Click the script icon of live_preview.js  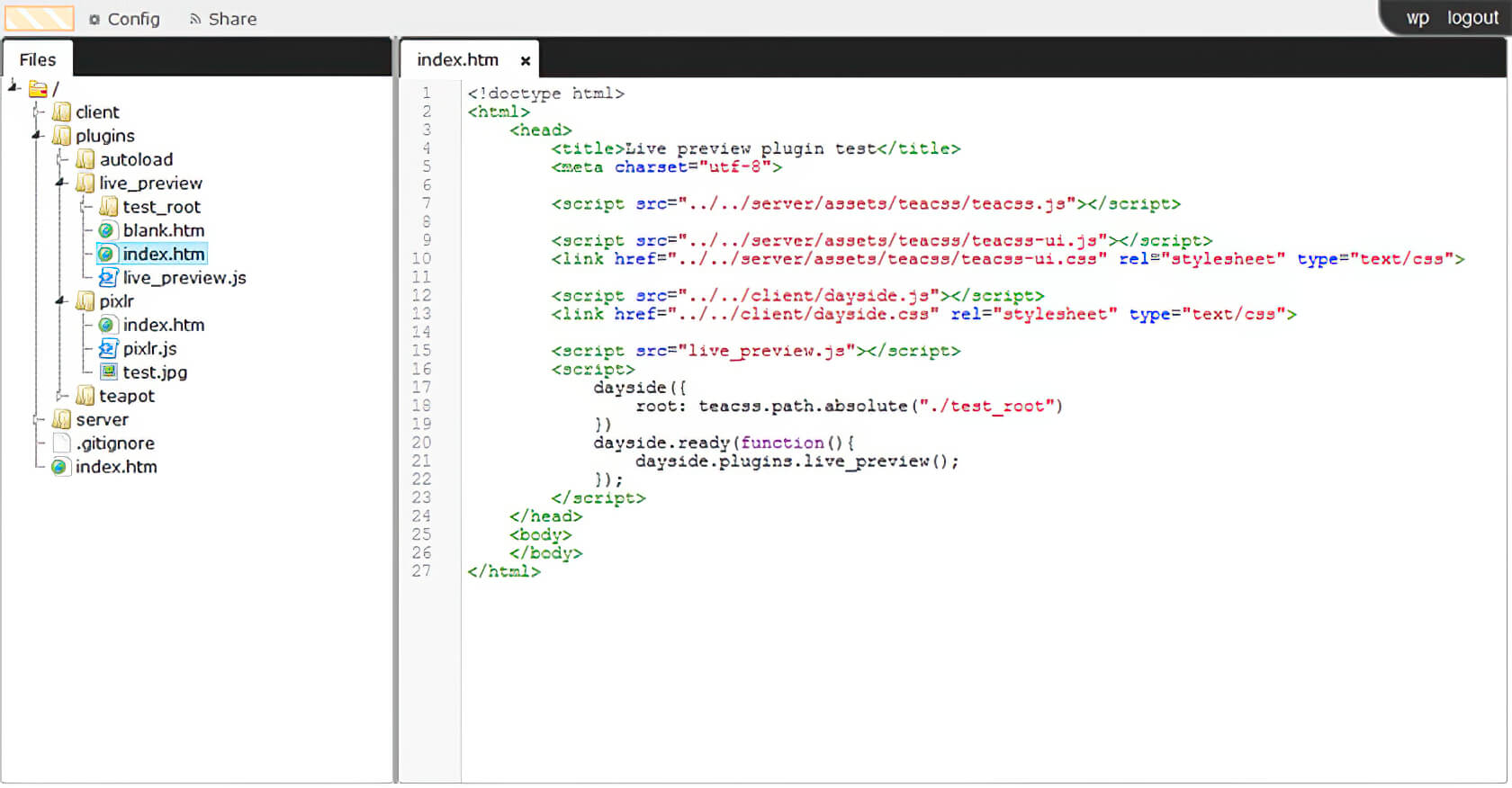tap(108, 278)
